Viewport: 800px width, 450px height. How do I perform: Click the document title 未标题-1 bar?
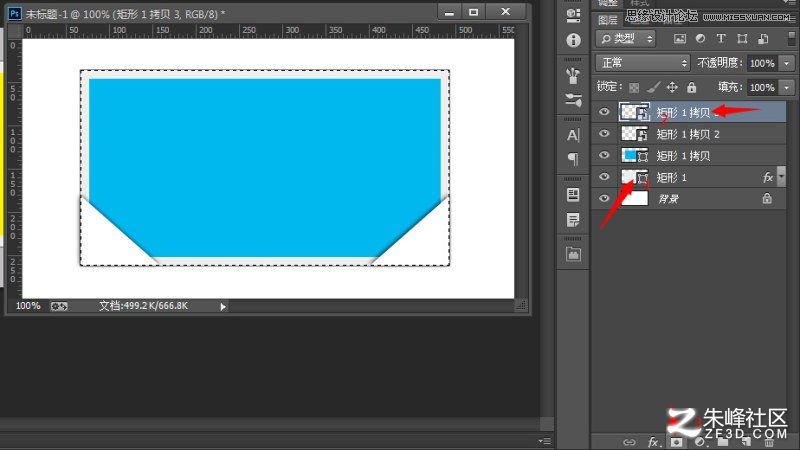point(125,14)
